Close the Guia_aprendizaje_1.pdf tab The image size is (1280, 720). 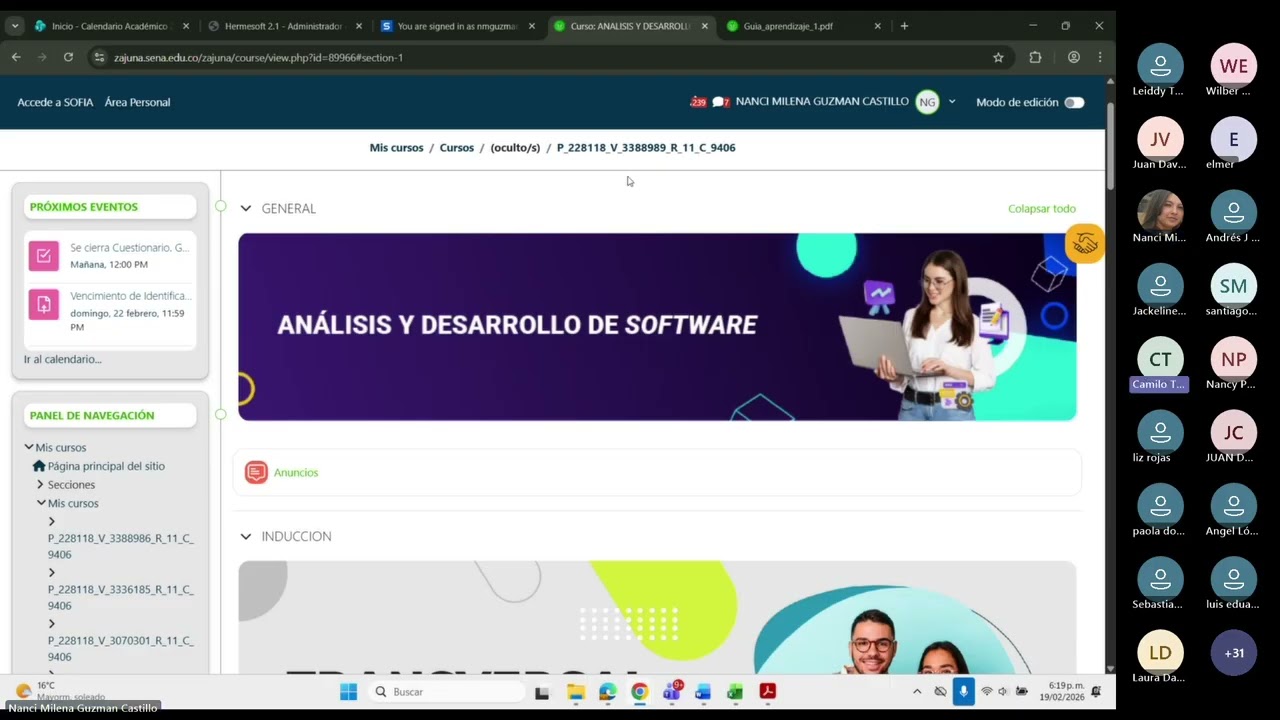point(878,26)
